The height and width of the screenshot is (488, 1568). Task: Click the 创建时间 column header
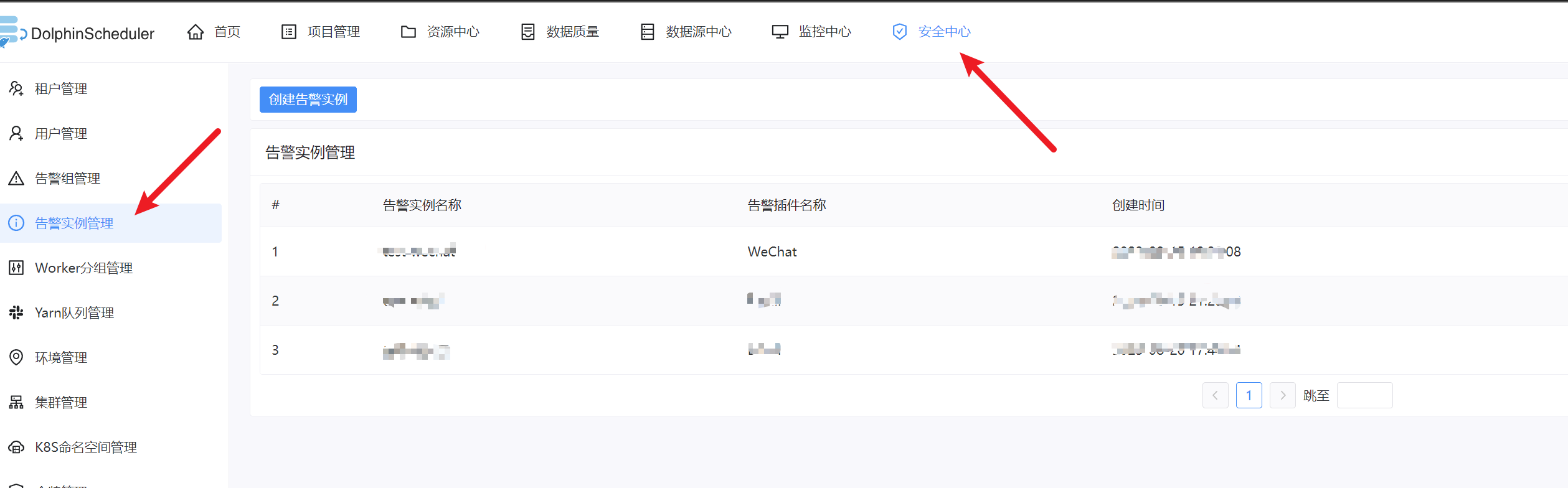click(1138, 205)
